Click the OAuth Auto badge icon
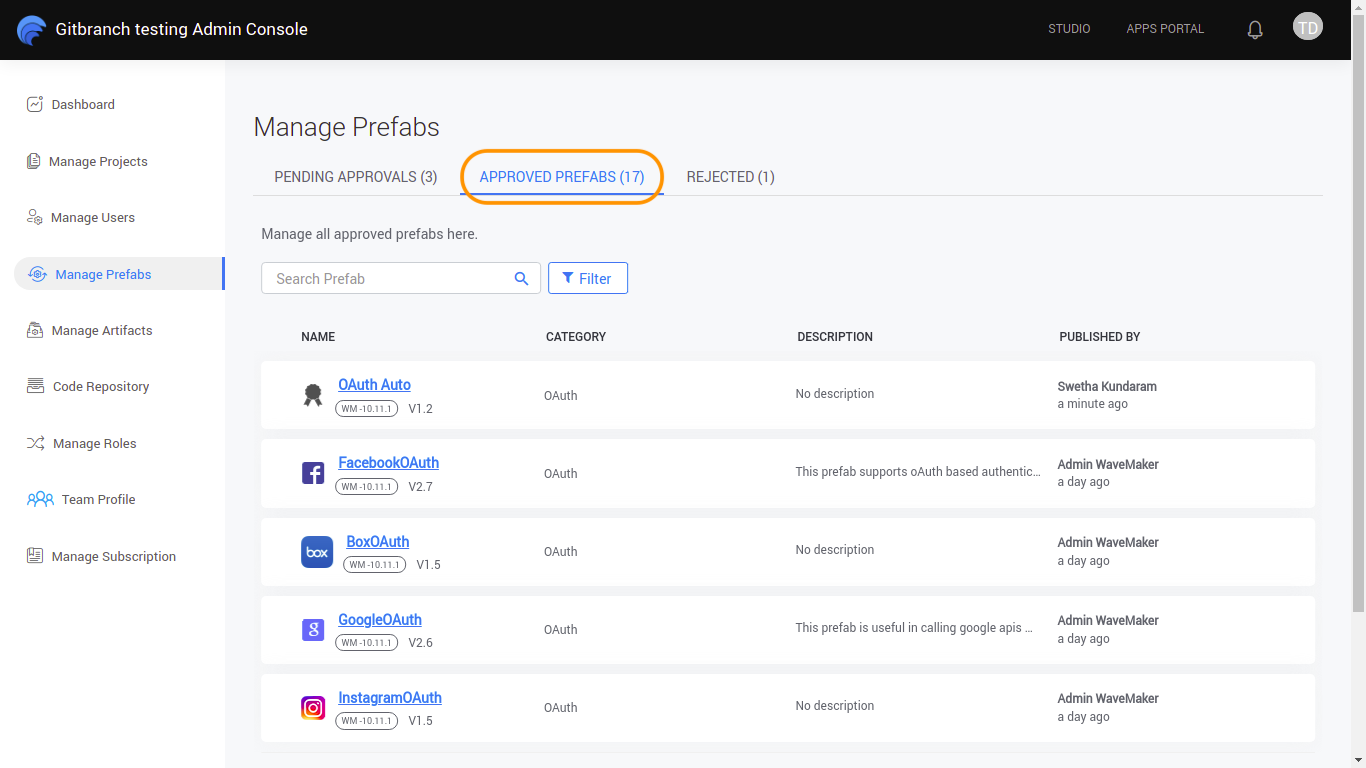 313,395
